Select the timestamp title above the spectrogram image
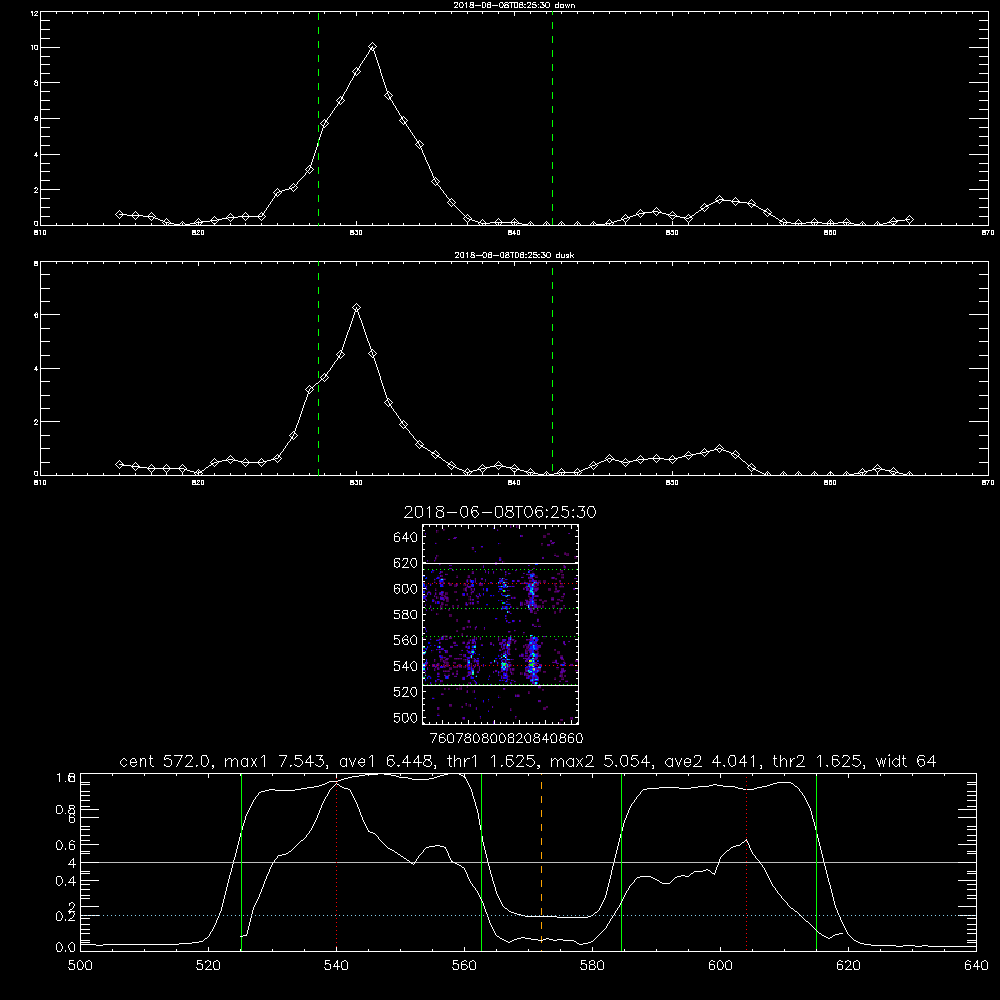Viewport: 1000px width, 1000px height. pyautogui.click(x=500, y=512)
